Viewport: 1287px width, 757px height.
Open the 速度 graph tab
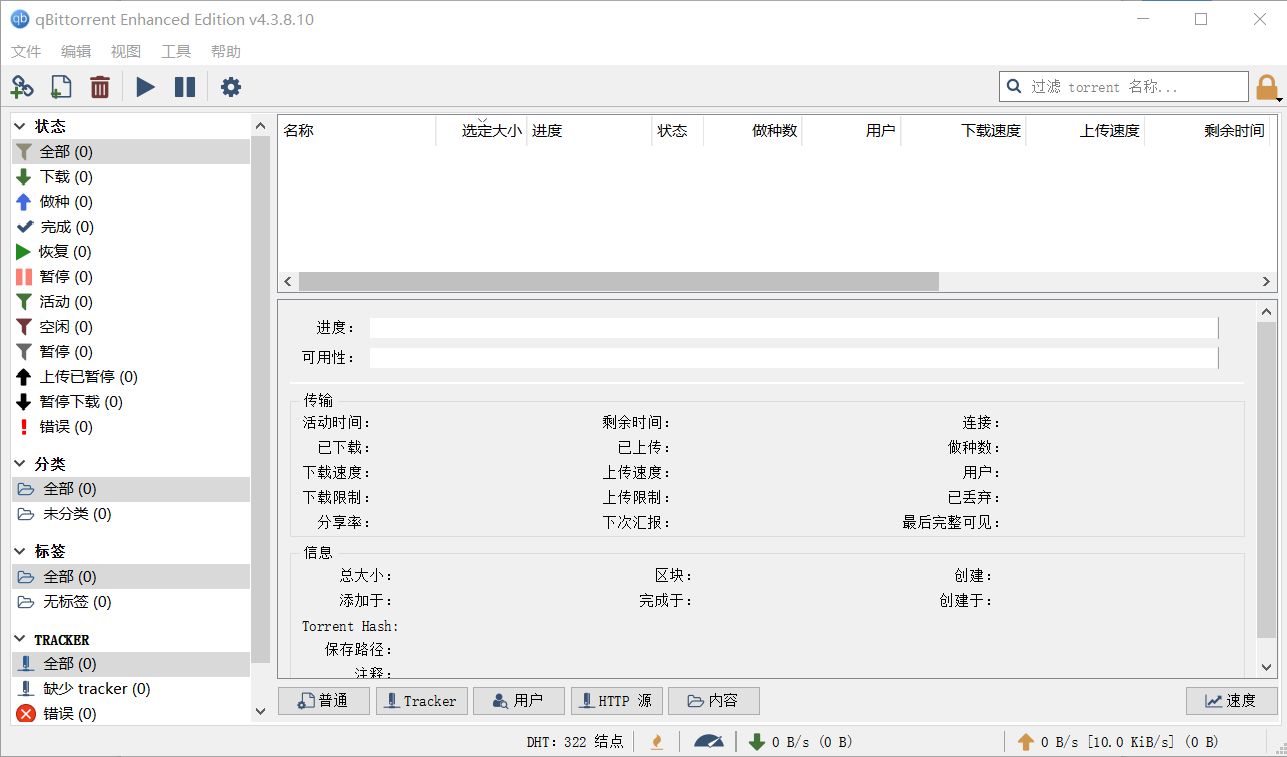pyautogui.click(x=1232, y=701)
